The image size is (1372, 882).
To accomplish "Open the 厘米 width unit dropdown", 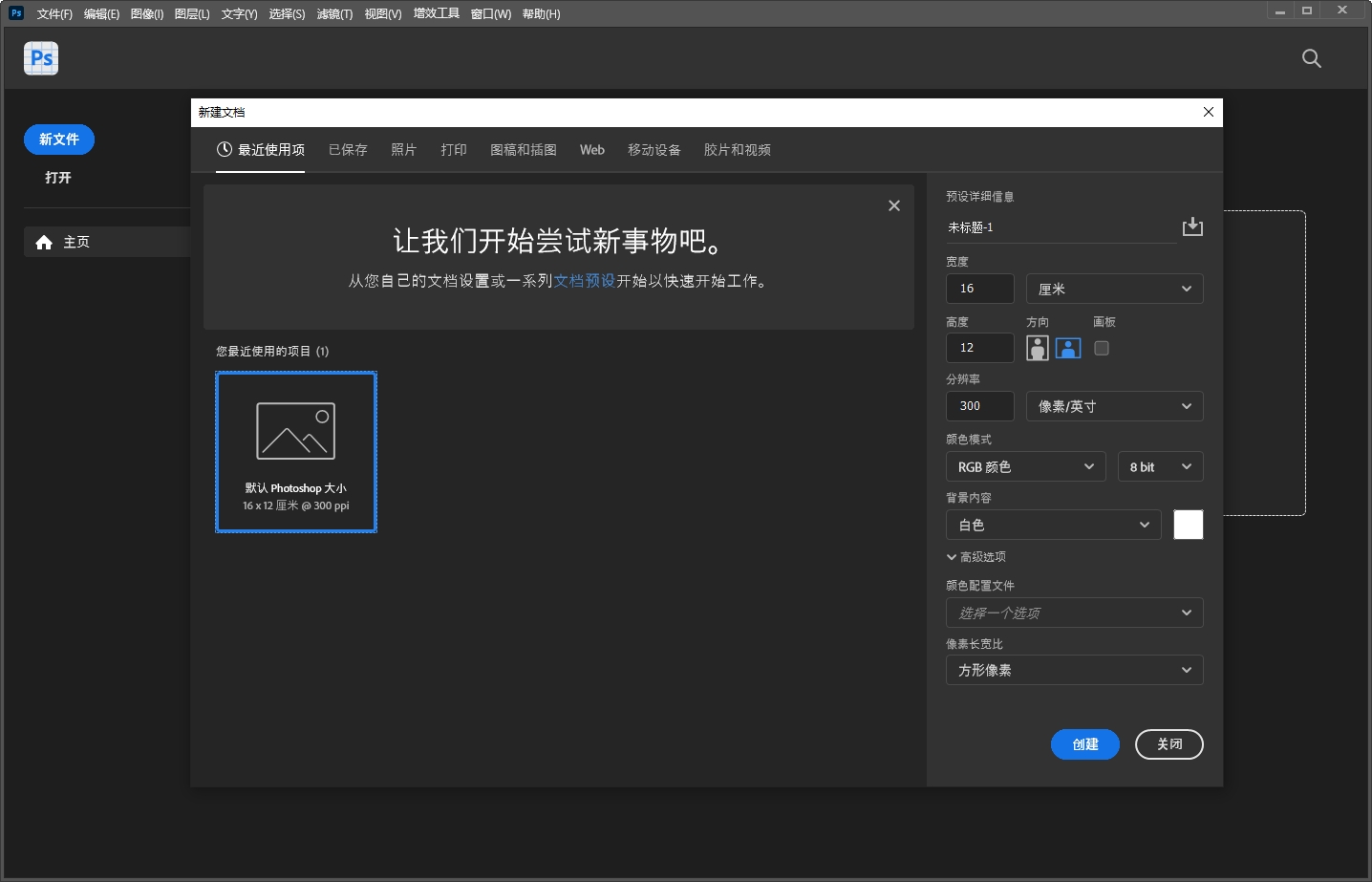I will [x=1114, y=289].
